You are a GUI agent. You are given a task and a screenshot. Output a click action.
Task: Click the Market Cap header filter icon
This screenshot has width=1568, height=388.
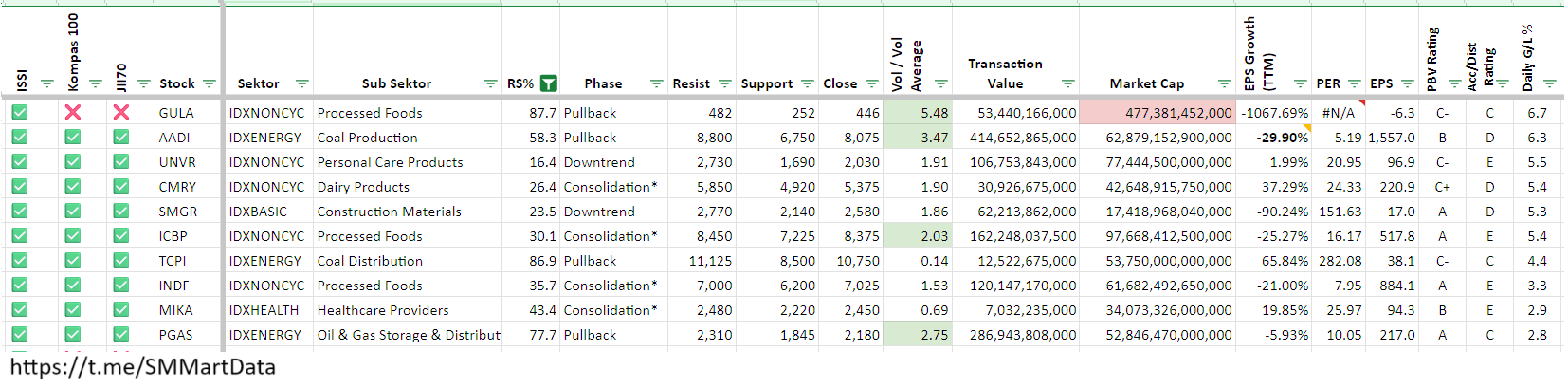(x=1224, y=83)
